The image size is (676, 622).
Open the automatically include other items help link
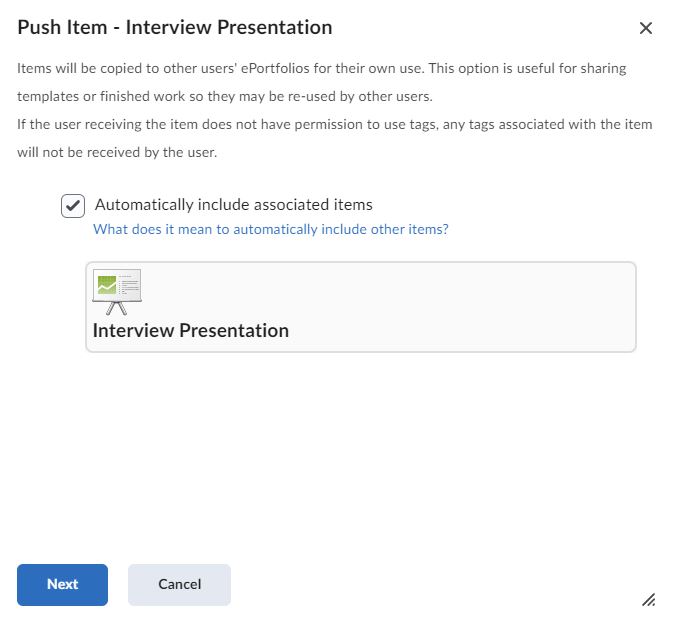[270, 229]
